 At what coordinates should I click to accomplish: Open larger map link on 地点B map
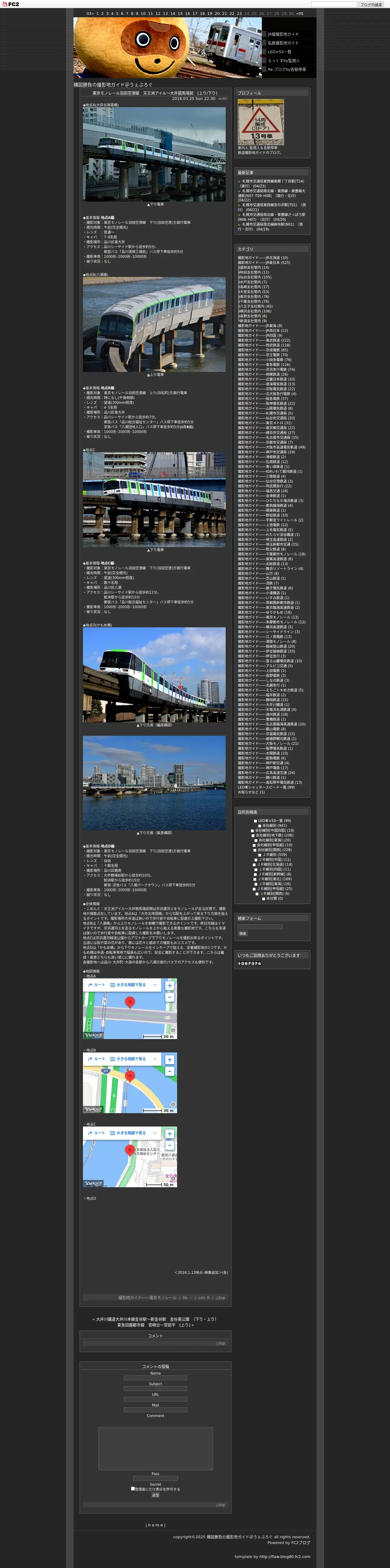(x=128, y=1059)
